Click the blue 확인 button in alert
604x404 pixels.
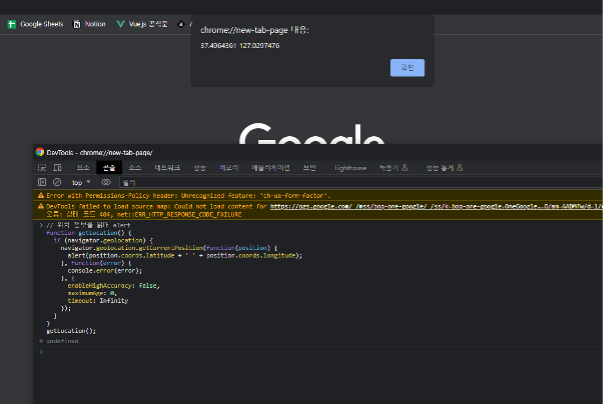click(x=407, y=68)
